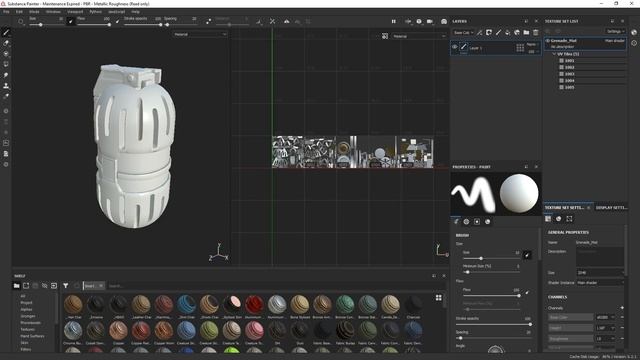The image size is (640, 360).
Task: Toggle symmetry in the top toolbar
Action: click(287, 21)
